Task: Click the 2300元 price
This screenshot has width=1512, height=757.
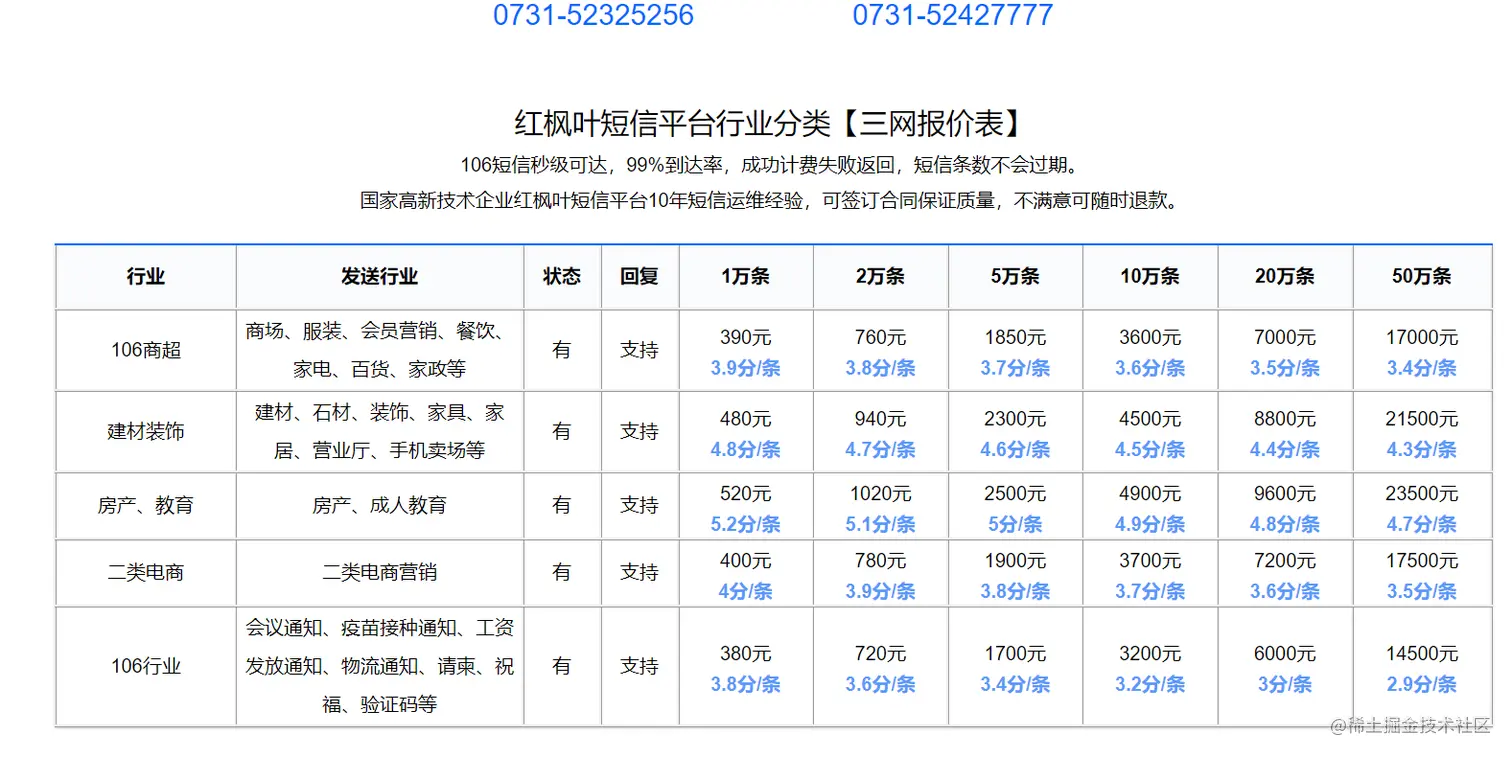Action: tap(1015, 419)
